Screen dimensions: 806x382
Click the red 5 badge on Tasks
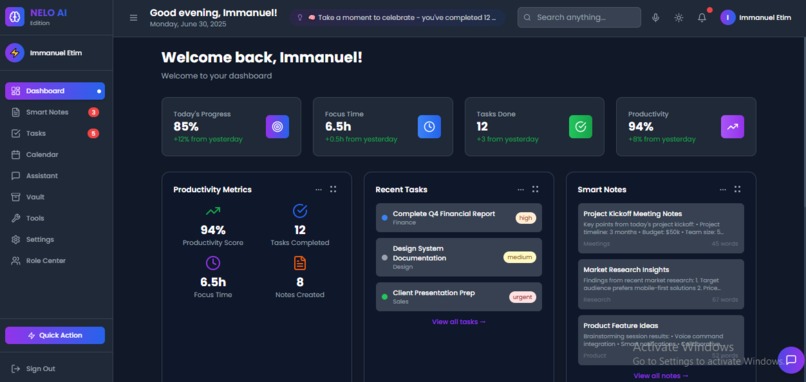(x=93, y=134)
